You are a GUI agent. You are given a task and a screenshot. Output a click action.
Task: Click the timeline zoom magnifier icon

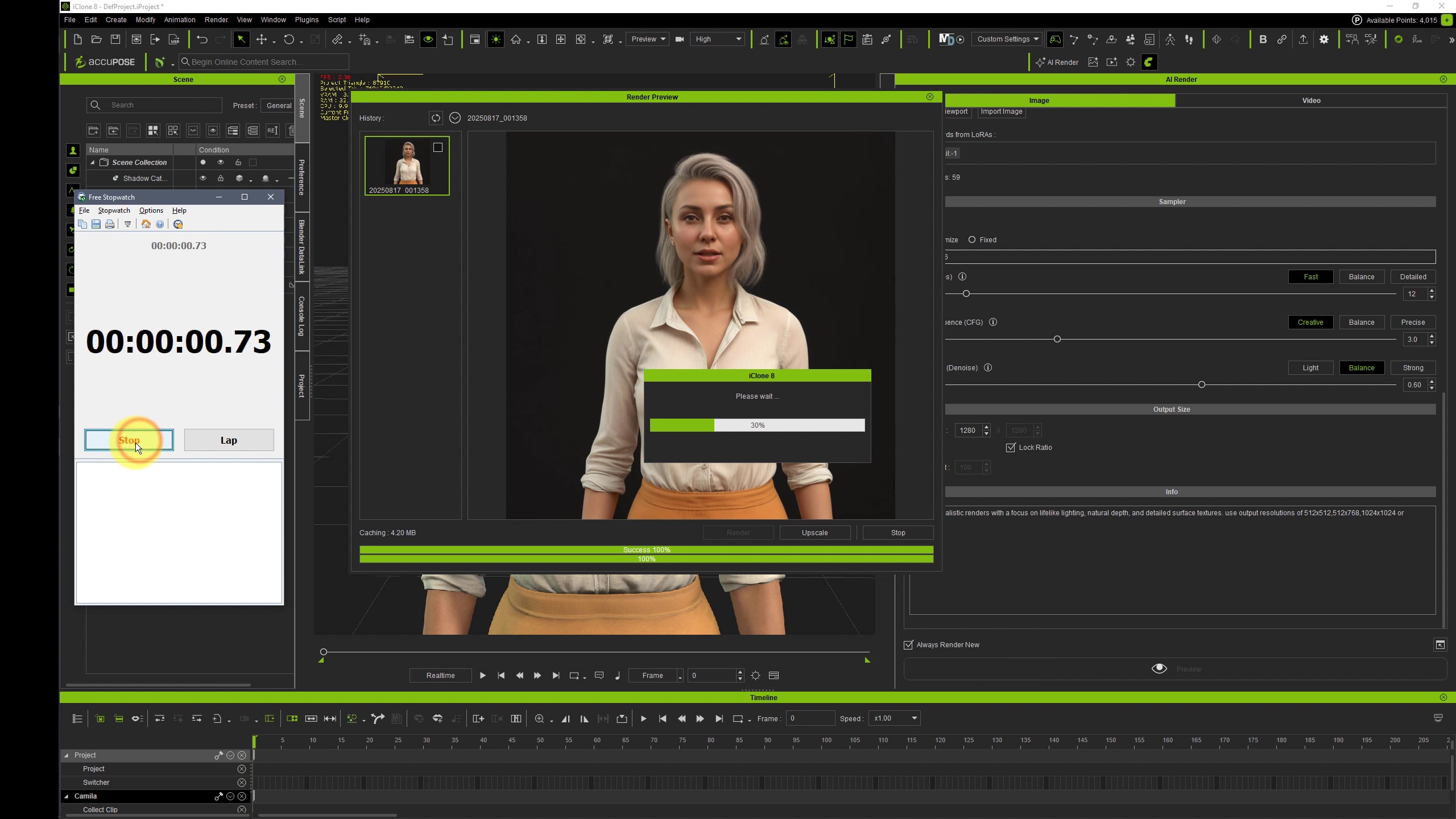tap(539, 718)
